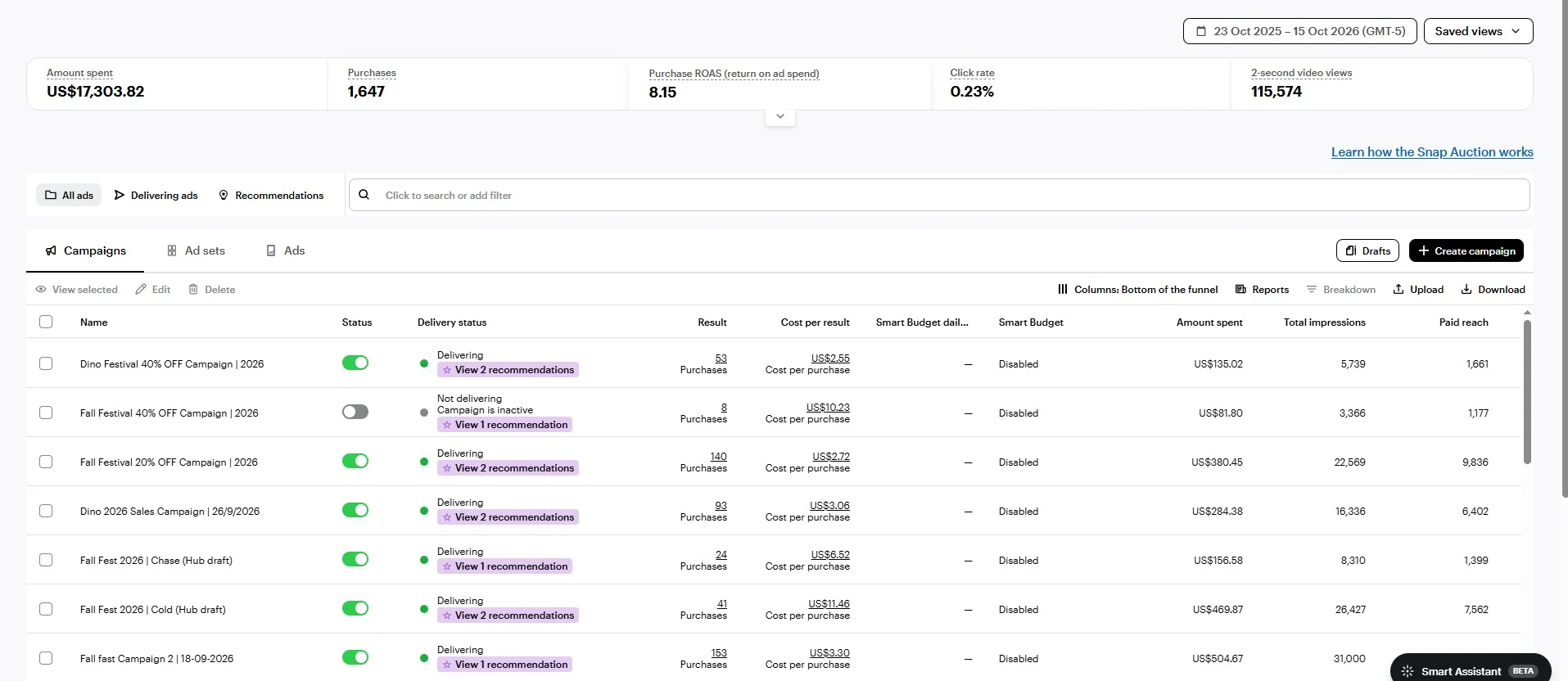Click the Delivering ads play icon
This screenshot has width=1568, height=681.
[x=120, y=195]
